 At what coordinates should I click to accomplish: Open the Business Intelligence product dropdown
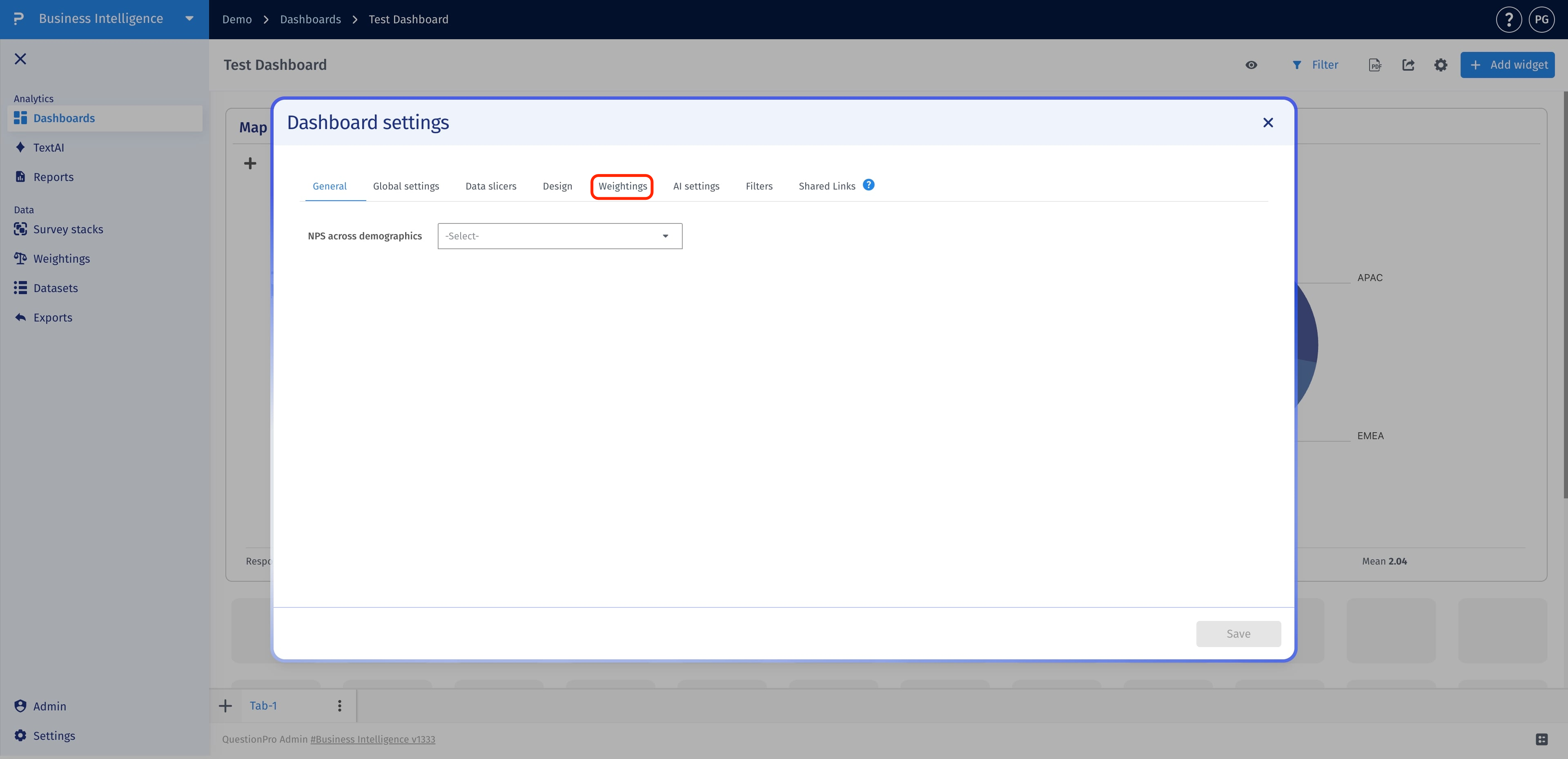[189, 19]
